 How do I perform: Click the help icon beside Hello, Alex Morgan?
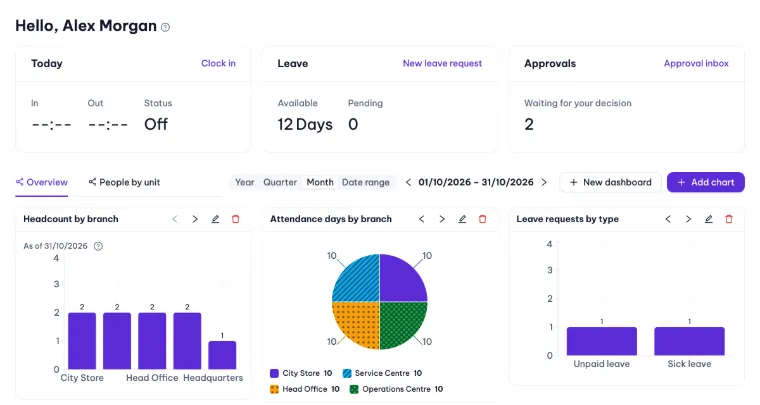click(165, 28)
